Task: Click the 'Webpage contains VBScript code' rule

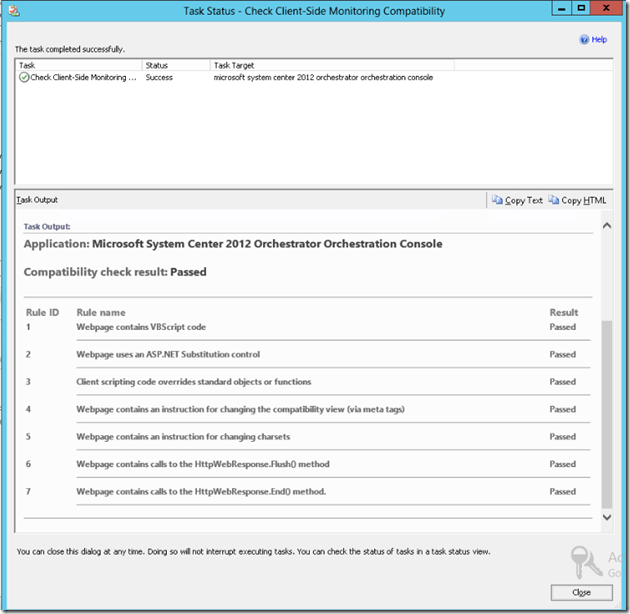Action: (x=141, y=327)
